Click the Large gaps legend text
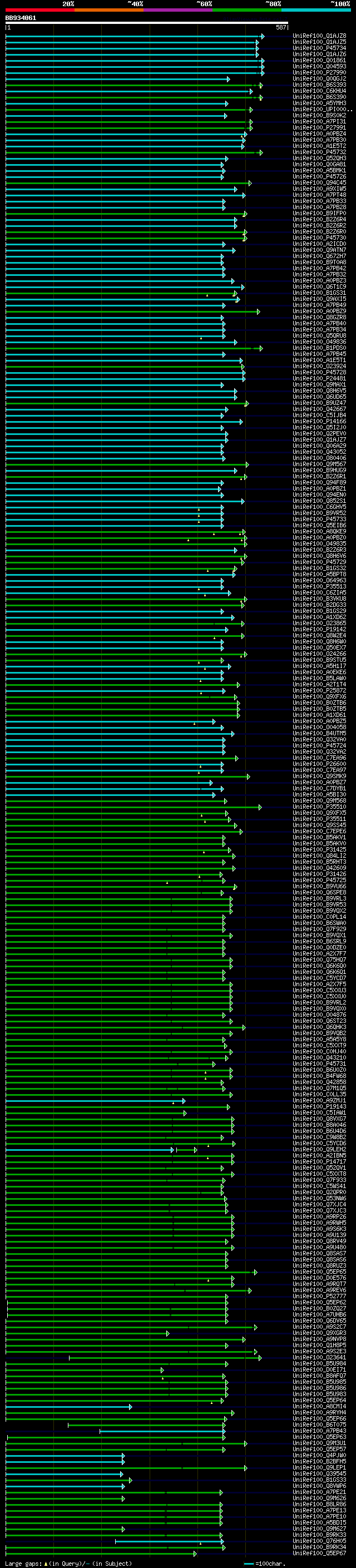The image size is (356, 1568). coord(68,1563)
